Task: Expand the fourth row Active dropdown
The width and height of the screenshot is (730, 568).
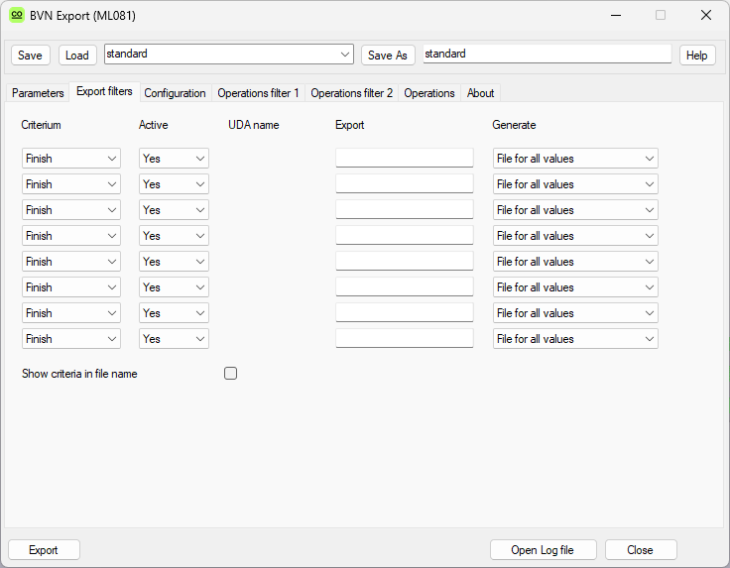Action: (174, 236)
